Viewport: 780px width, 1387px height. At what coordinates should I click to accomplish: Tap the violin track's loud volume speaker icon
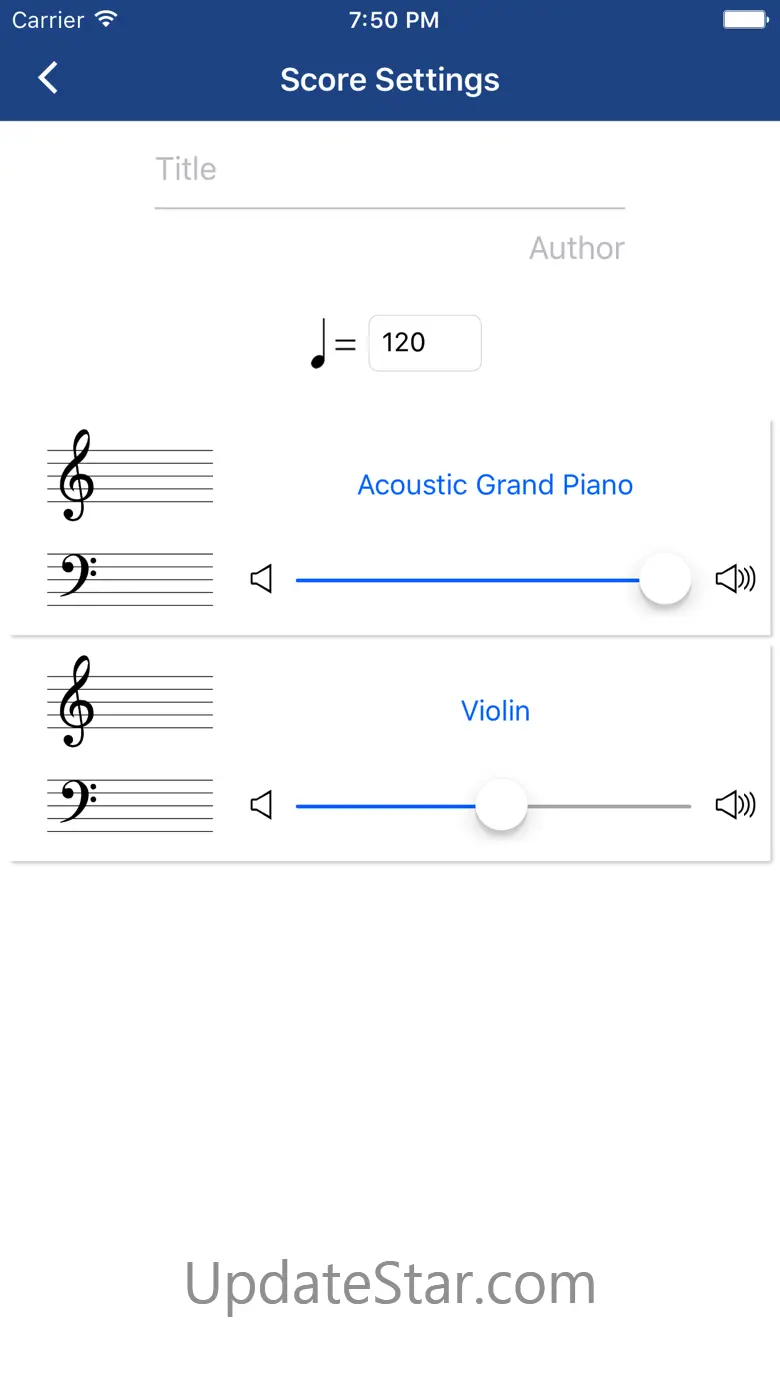(x=735, y=805)
